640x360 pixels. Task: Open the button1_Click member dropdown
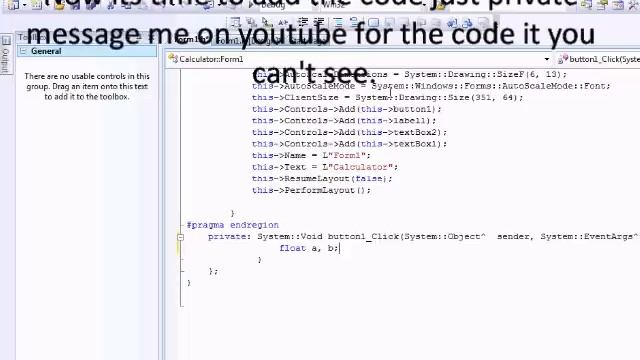click(598, 59)
